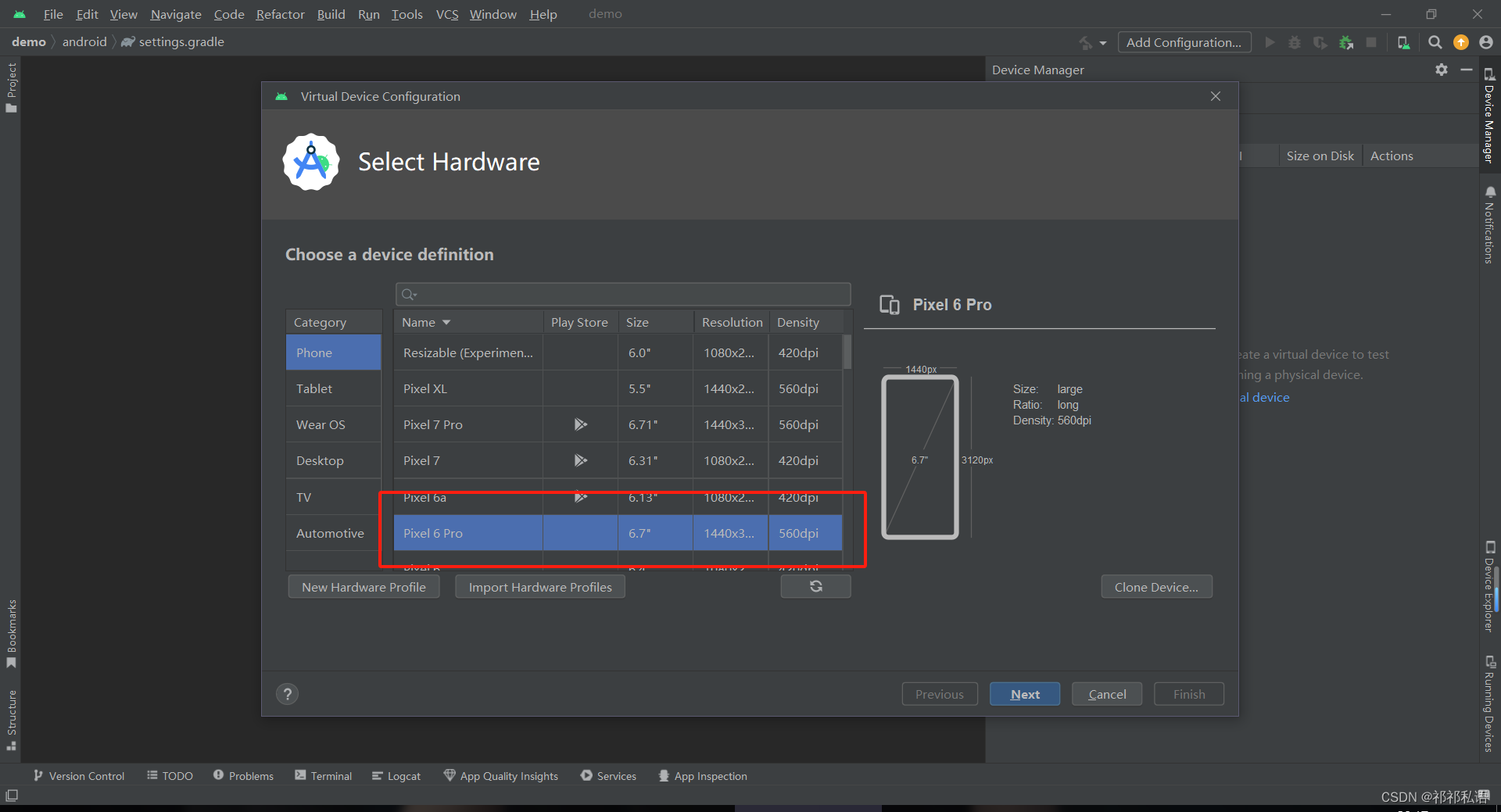Open the Device Explorer side panel
The height and width of the screenshot is (812, 1501).
[1489, 586]
